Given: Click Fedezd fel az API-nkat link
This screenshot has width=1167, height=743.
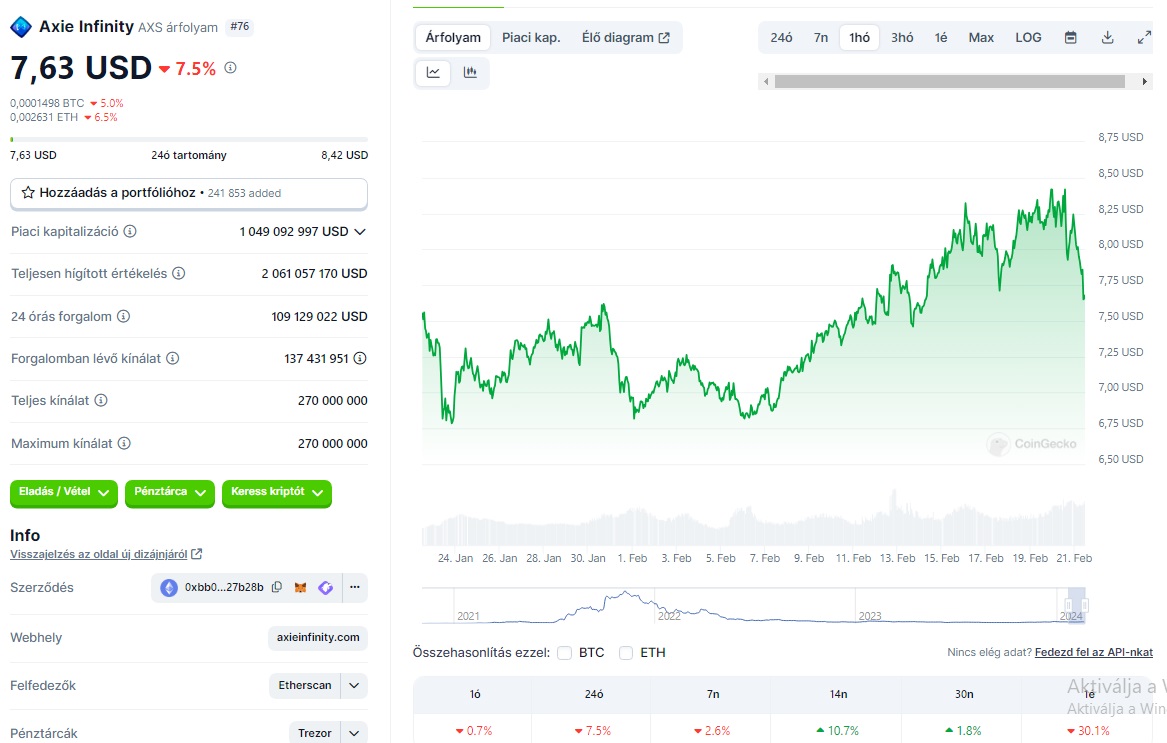Looking at the screenshot, I should tap(1093, 652).
